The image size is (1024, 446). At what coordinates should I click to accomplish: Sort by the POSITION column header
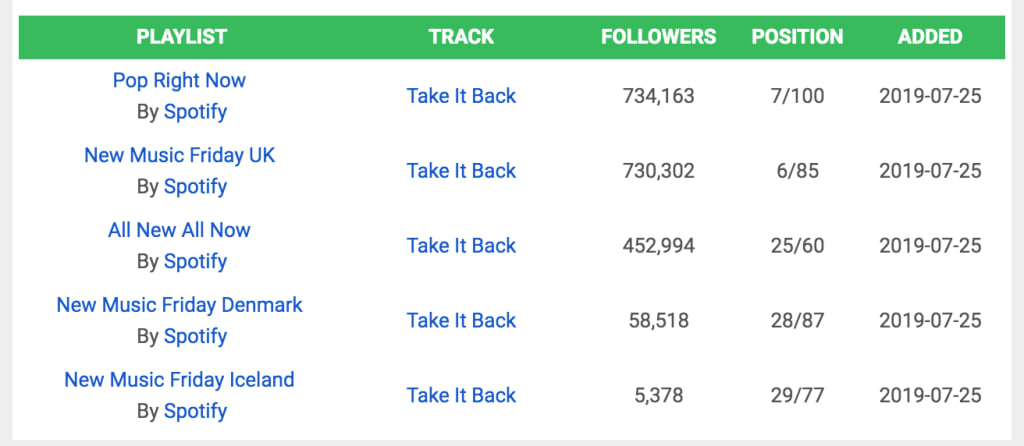(x=797, y=37)
